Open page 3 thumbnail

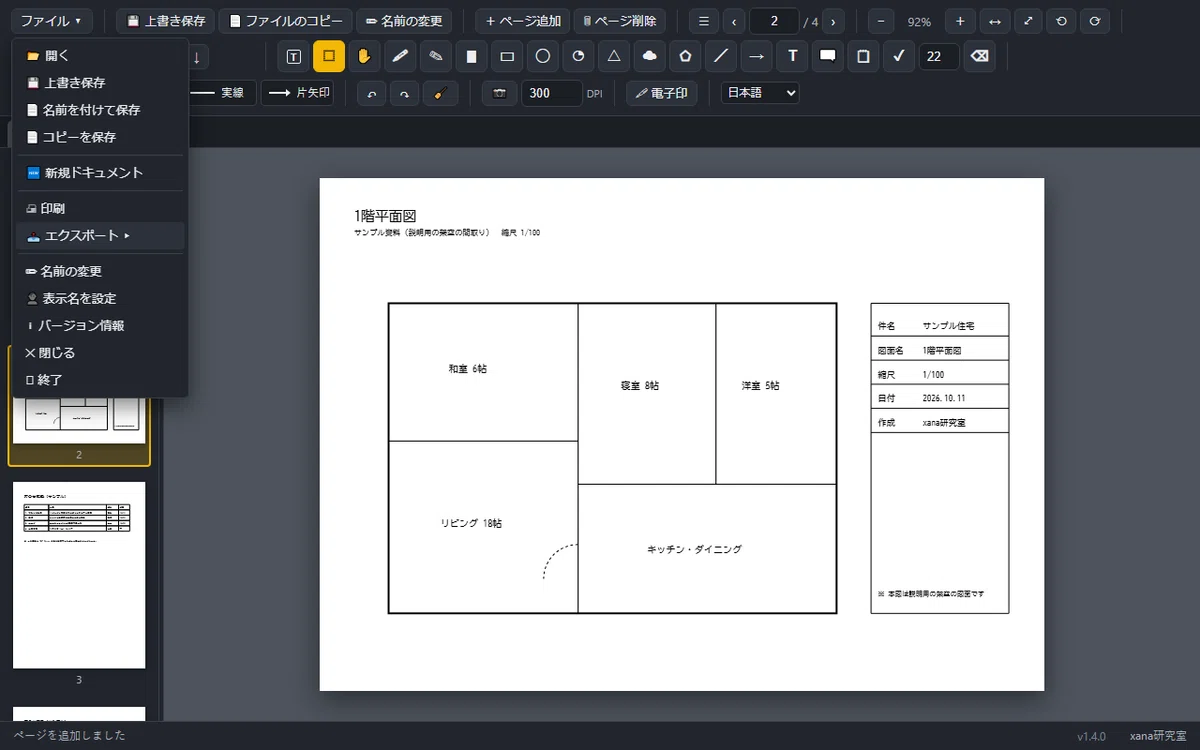coord(79,575)
